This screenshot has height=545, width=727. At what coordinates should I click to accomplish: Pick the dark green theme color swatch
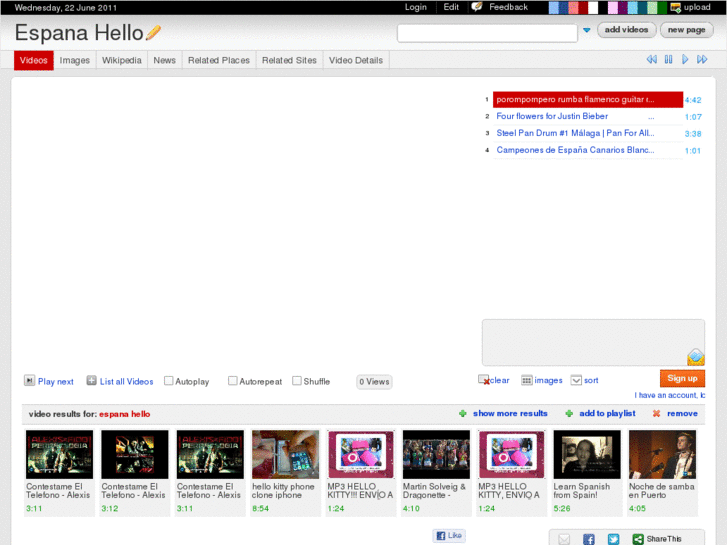pyautogui.click(x=662, y=7)
